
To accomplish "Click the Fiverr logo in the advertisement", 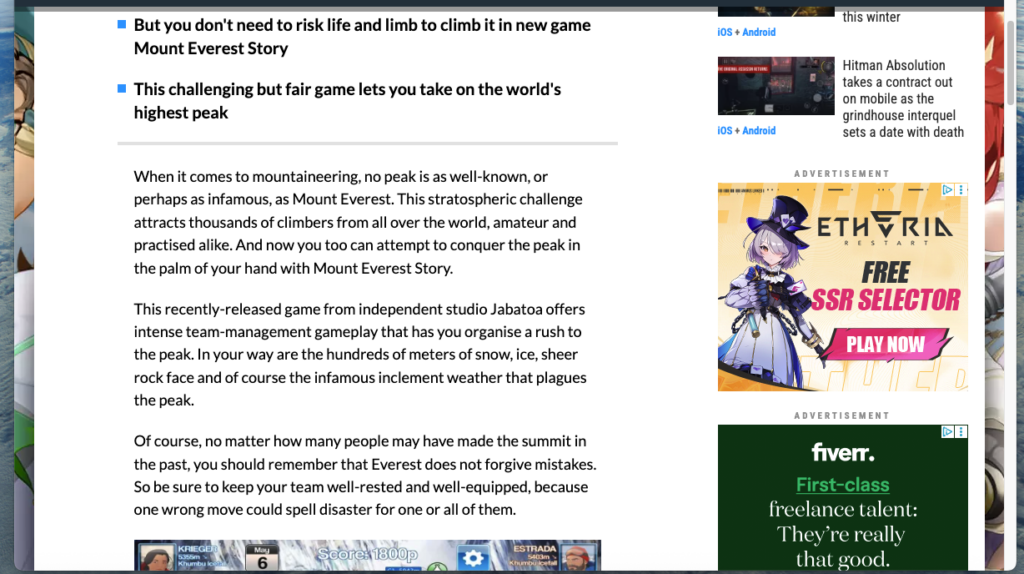I will pyautogui.click(x=842, y=452).
